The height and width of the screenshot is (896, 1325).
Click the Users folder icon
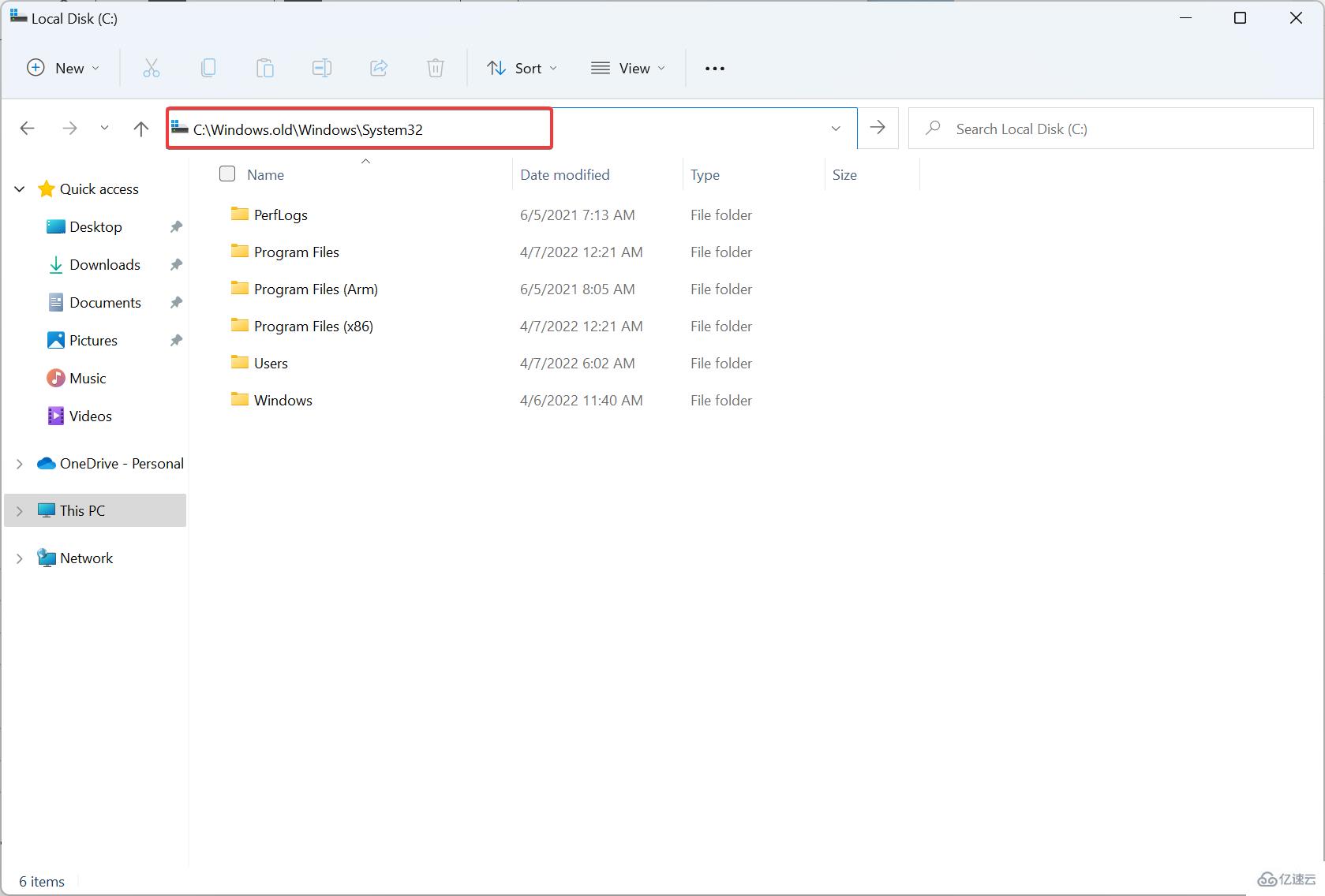click(x=240, y=362)
